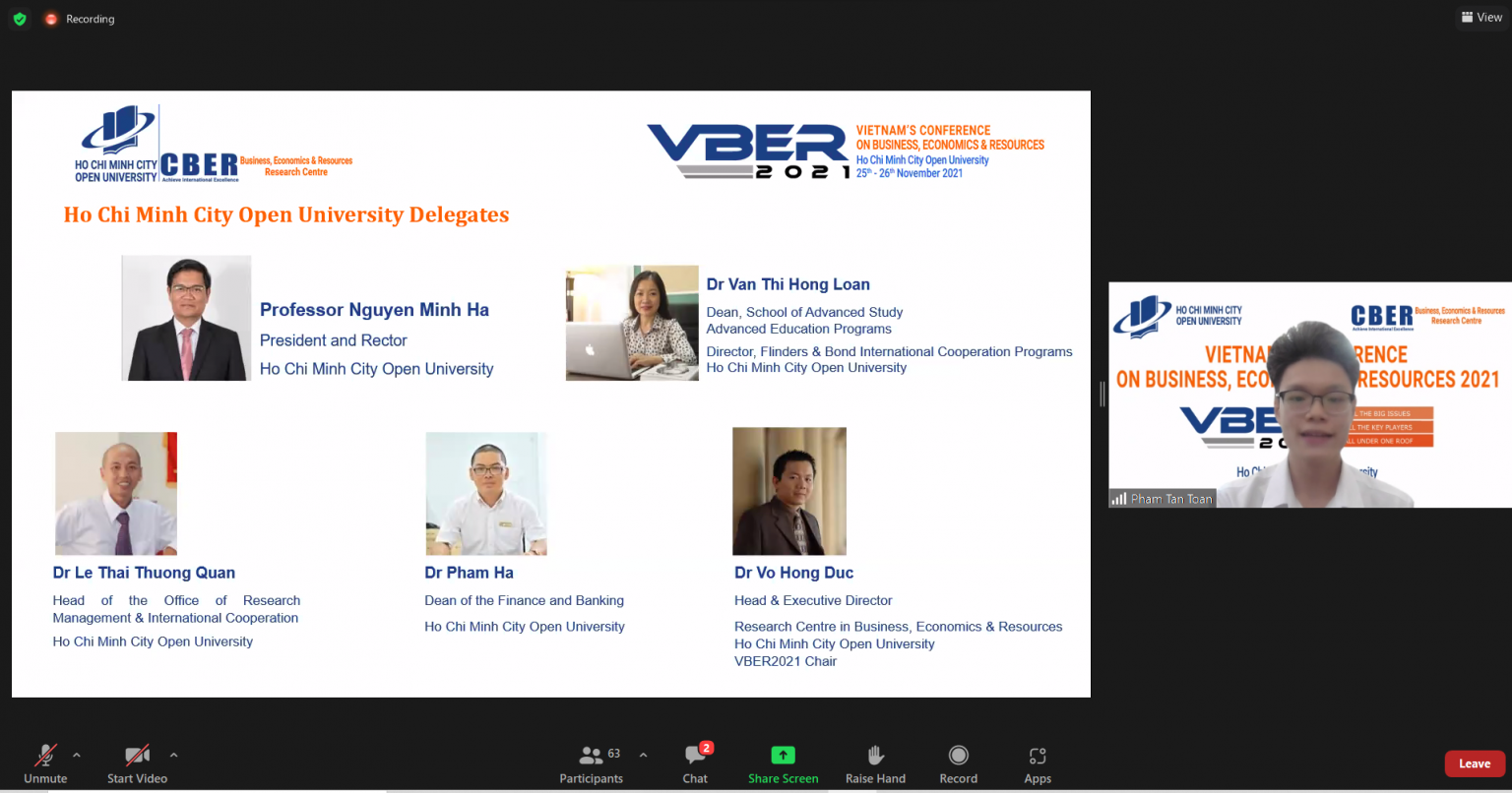The width and height of the screenshot is (1512, 793).
Task: Open the Chat panel
Action: pyautogui.click(x=695, y=763)
